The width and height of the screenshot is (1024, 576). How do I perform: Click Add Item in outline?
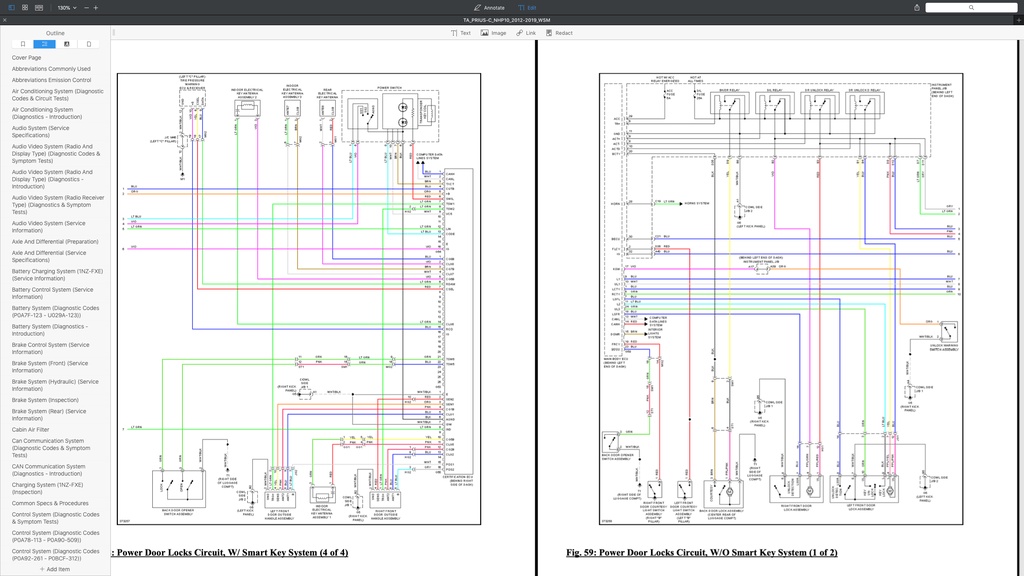(x=55, y=569)
